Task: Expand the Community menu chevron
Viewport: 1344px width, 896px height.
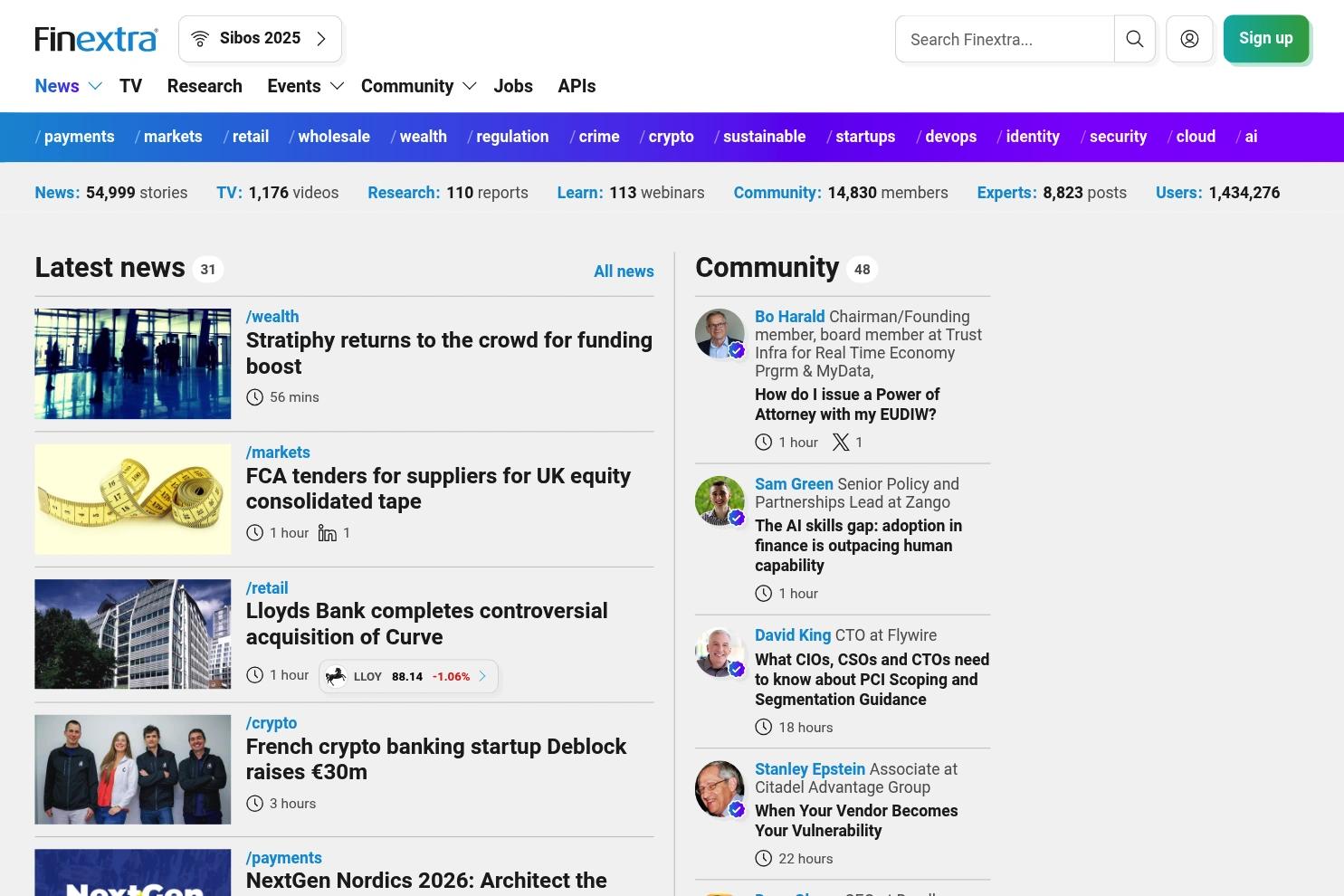Action: click(469, 86)
